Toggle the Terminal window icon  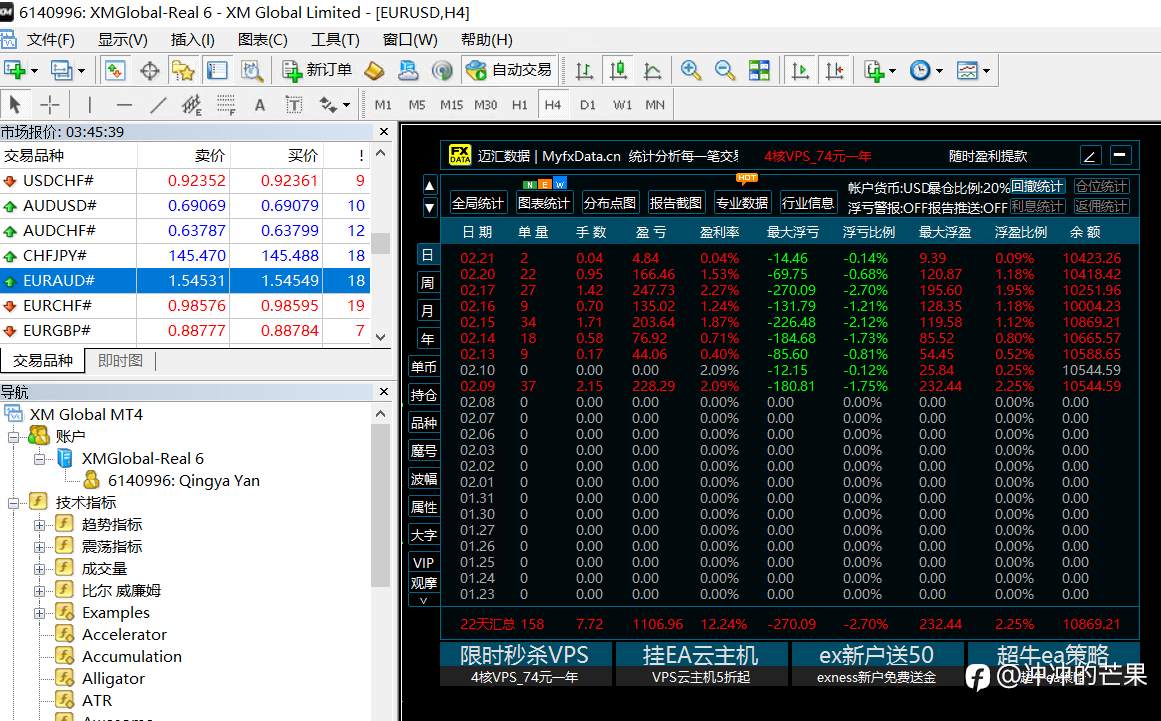point(217,70)
